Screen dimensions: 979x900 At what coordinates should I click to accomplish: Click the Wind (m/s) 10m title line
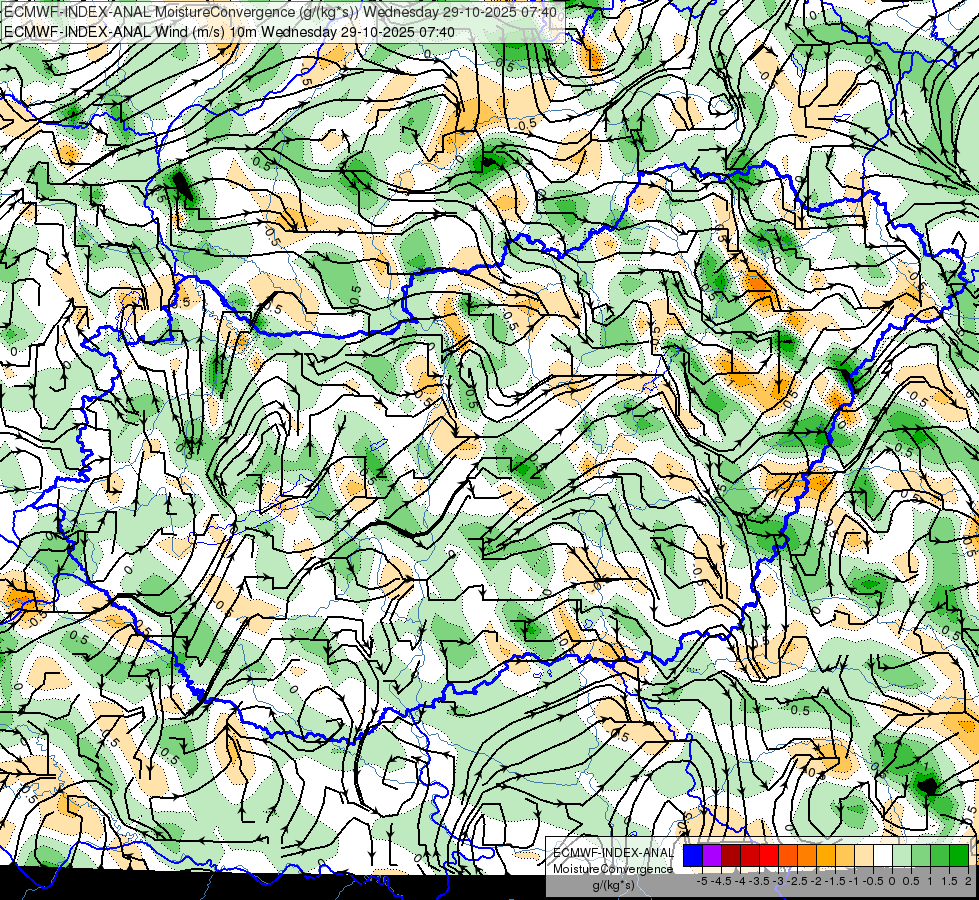click(x=229, y=32)
